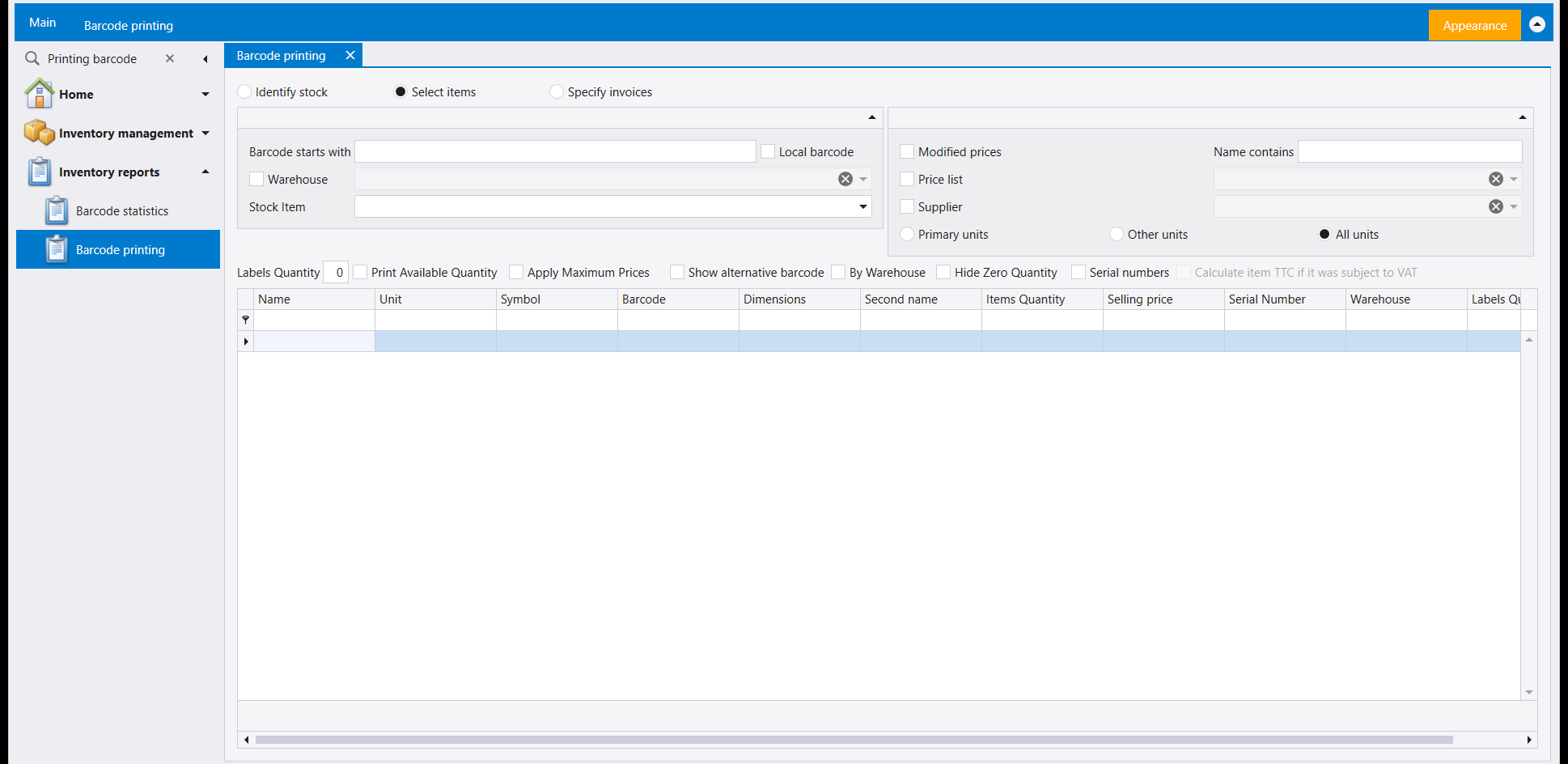
Task: Close the Barcode printing tab
Action: coord(350,55)
